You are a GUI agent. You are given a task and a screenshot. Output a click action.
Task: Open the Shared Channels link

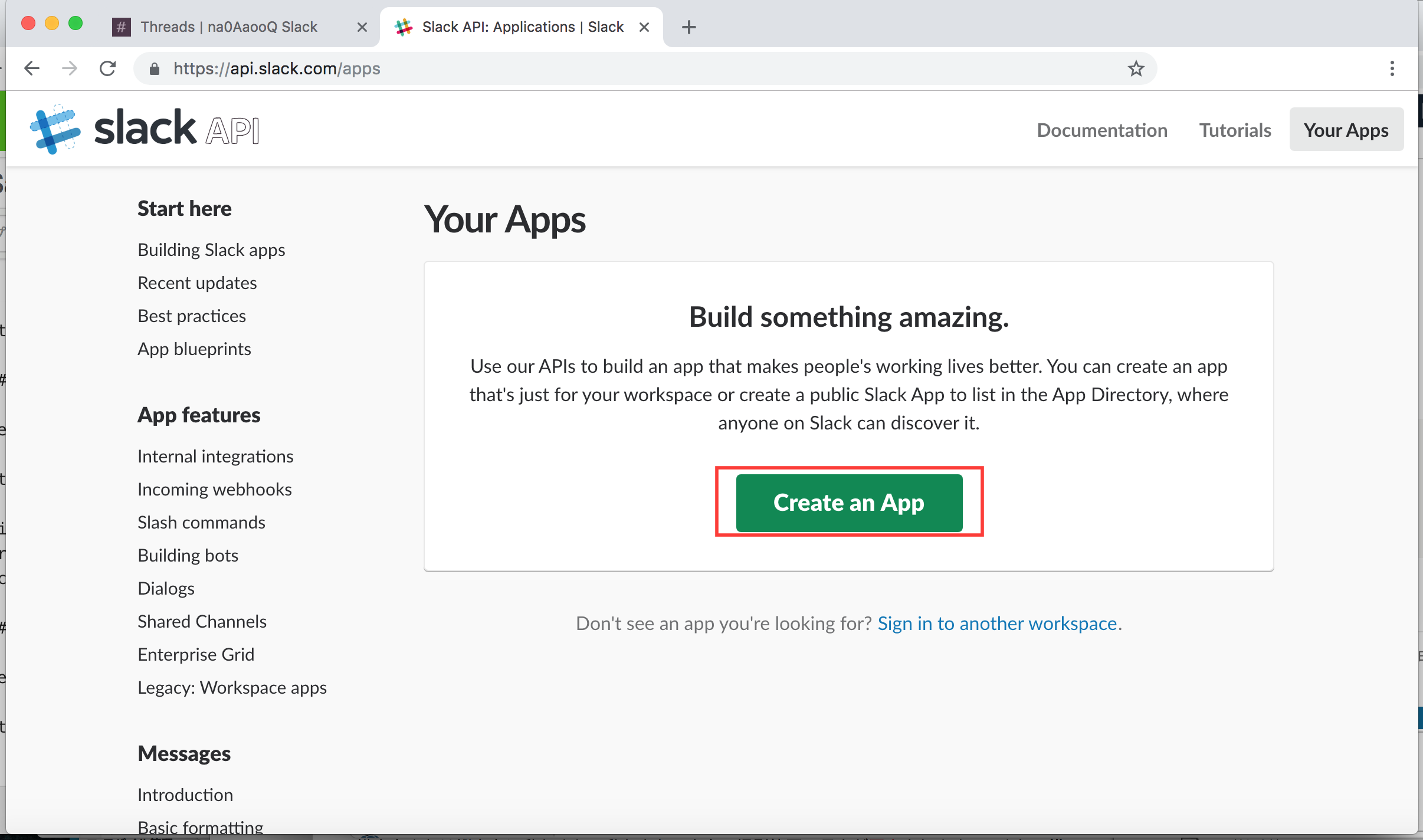tap(202, 622)
